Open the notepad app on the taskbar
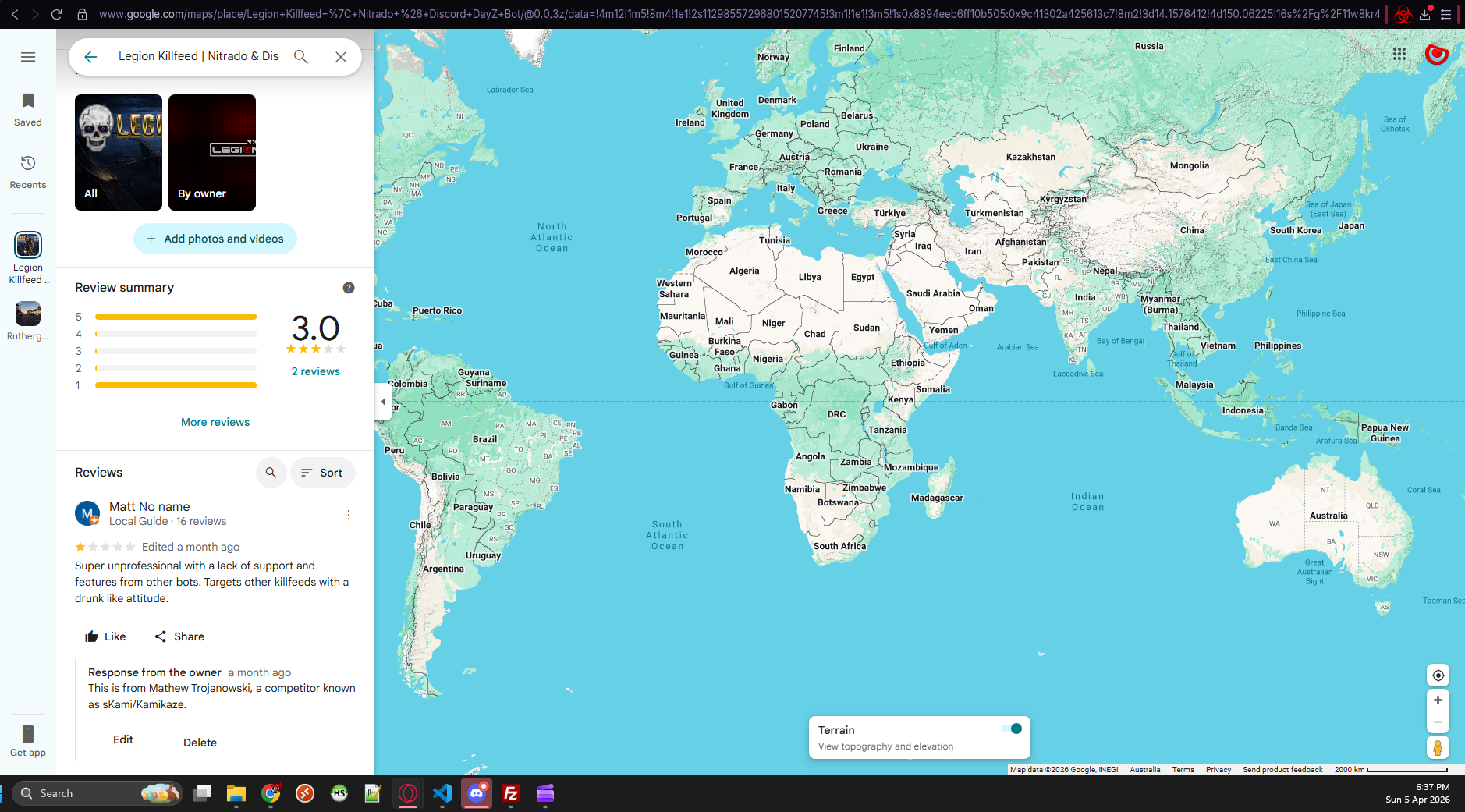1465x812 pixels. (373, 793)
